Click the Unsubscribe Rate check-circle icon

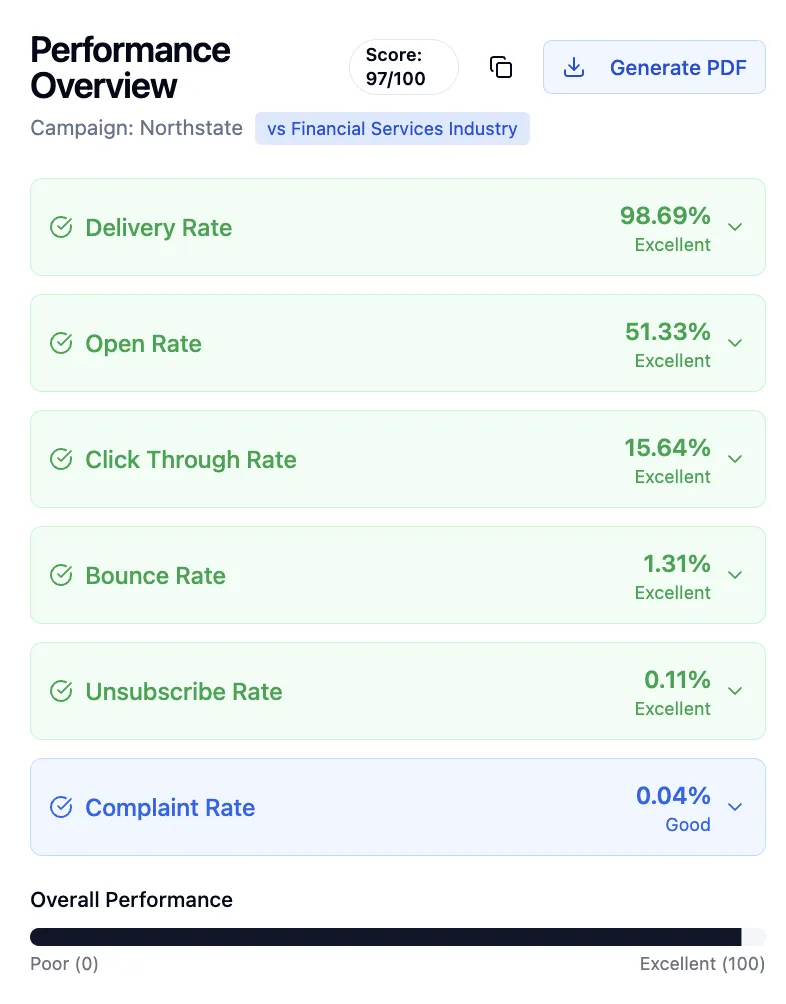tap(61, 691)
